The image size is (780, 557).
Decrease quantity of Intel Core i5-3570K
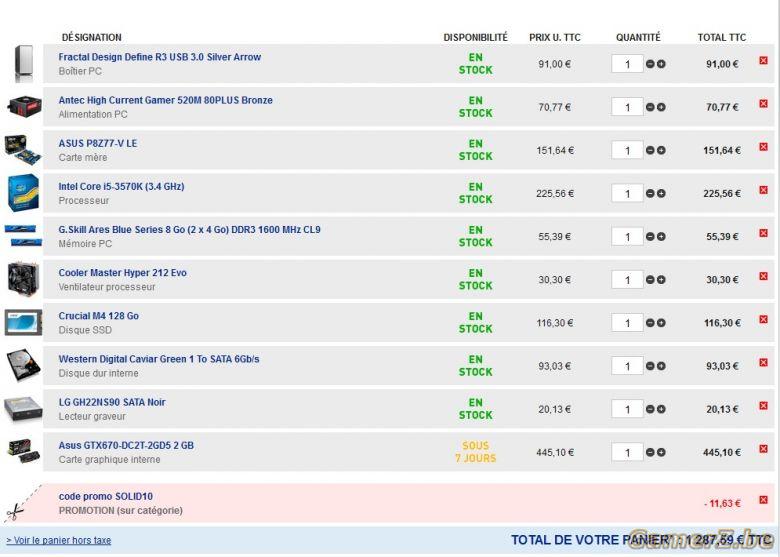(x=650, y=193)
